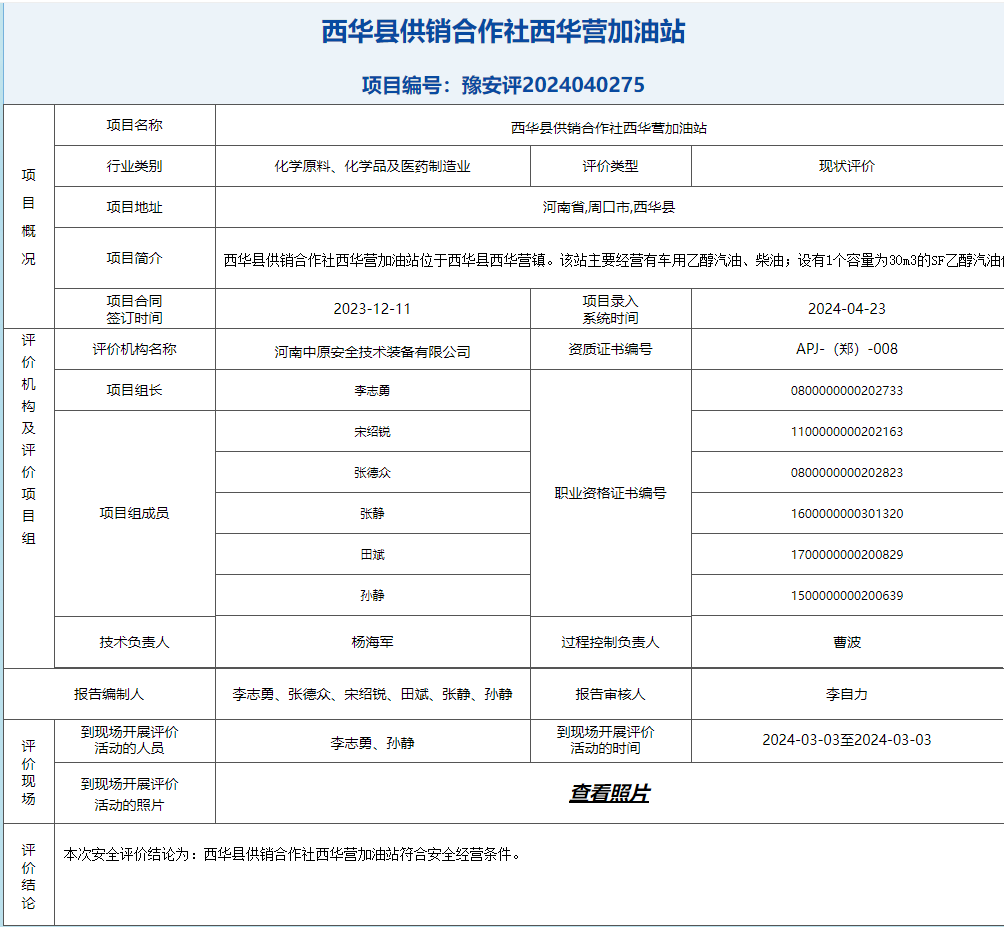Click the 项目地址 label cell
The width and height of the screenshot is (1004, 927).
coord(134,207)
